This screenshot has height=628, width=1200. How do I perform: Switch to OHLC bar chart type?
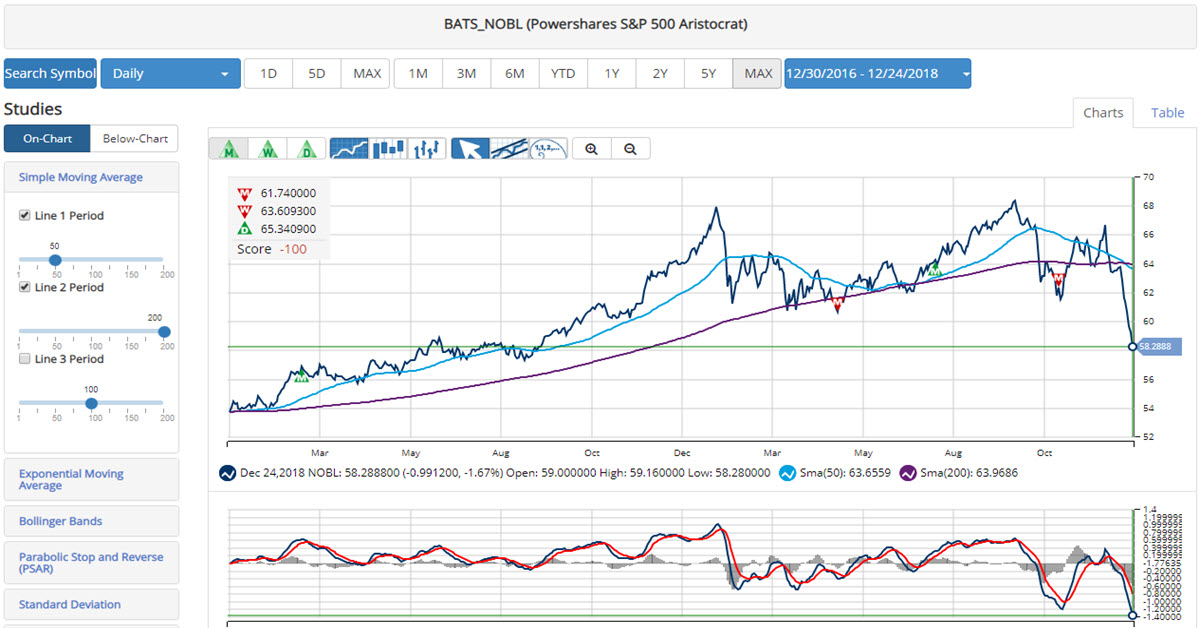click(x=428, y=149)
